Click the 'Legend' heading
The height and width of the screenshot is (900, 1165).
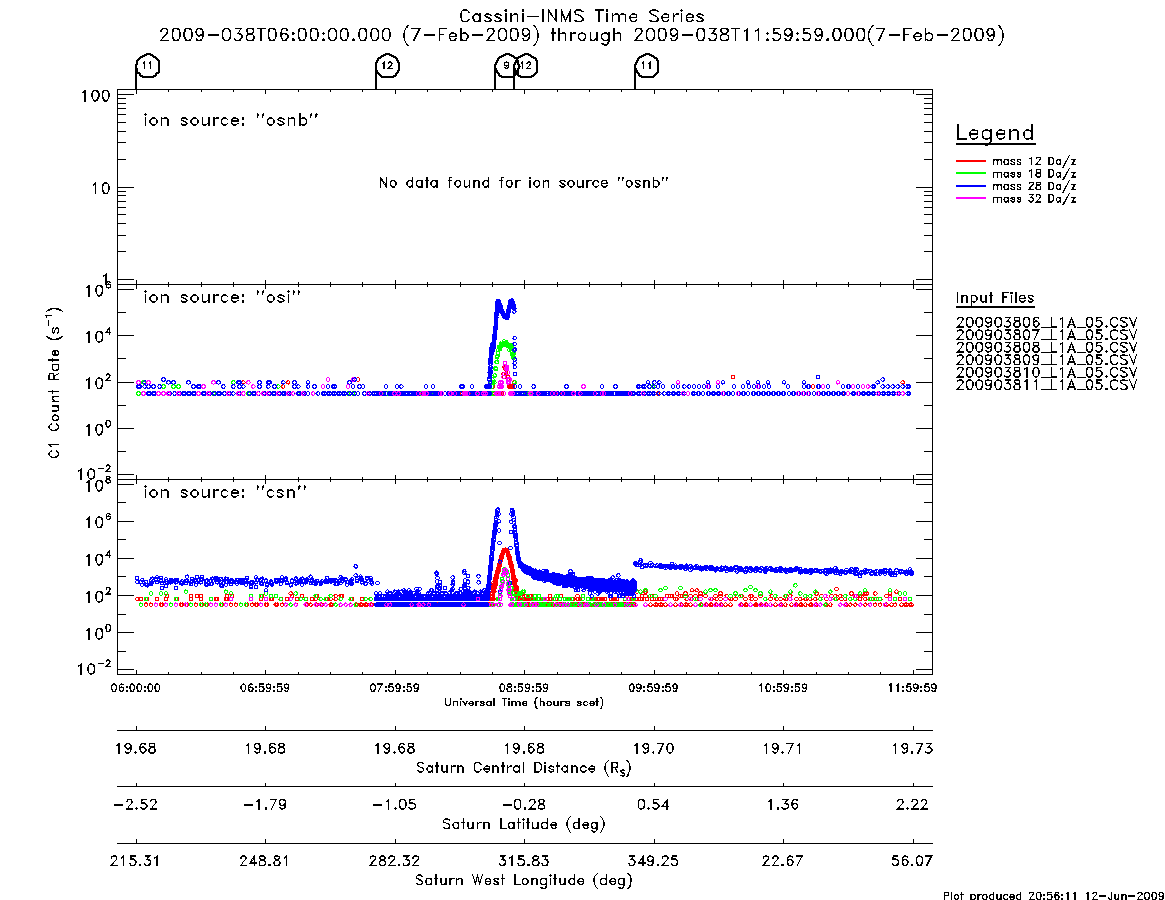[995, 133]
